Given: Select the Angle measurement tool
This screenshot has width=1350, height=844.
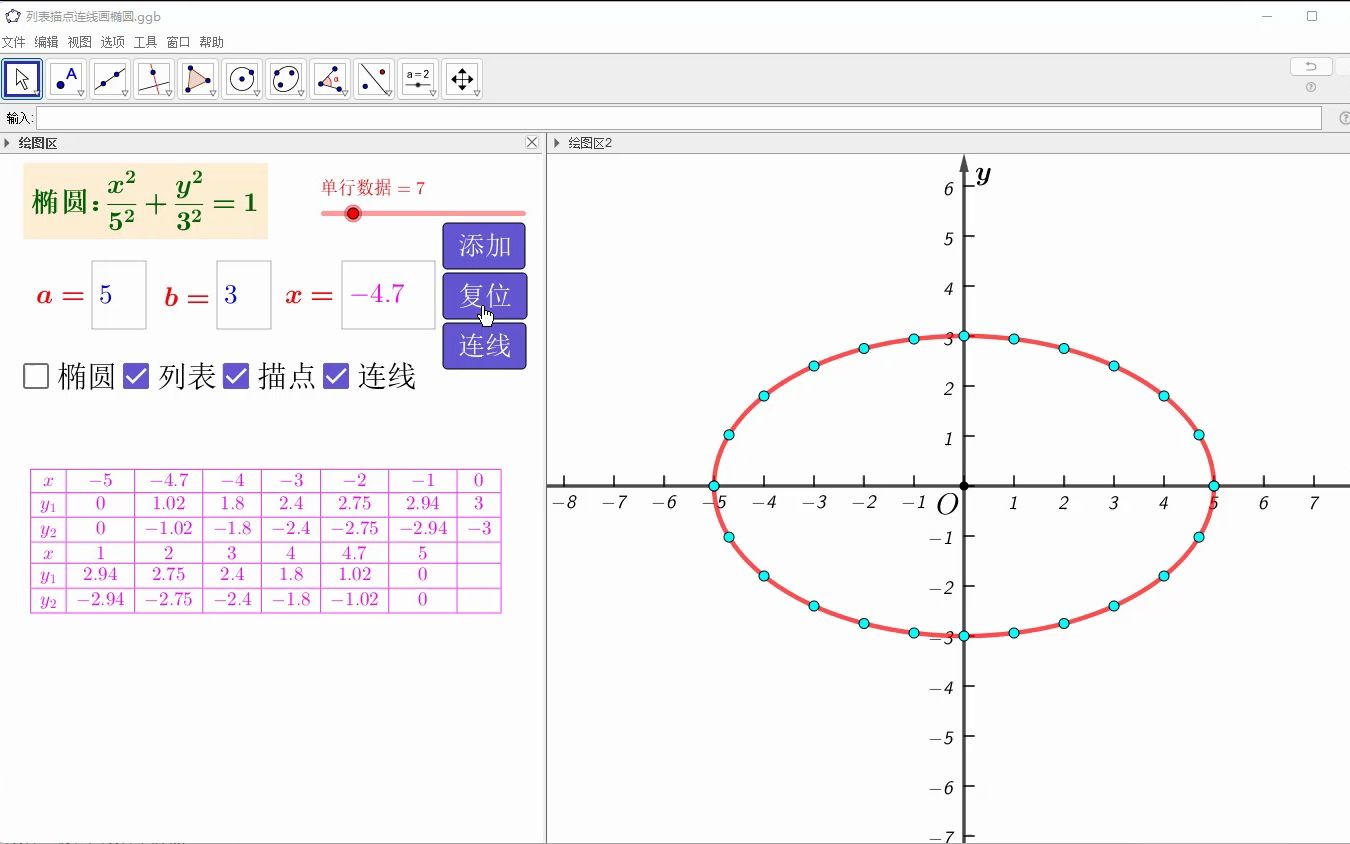Looking at the screenshot, I should point(330,79).
